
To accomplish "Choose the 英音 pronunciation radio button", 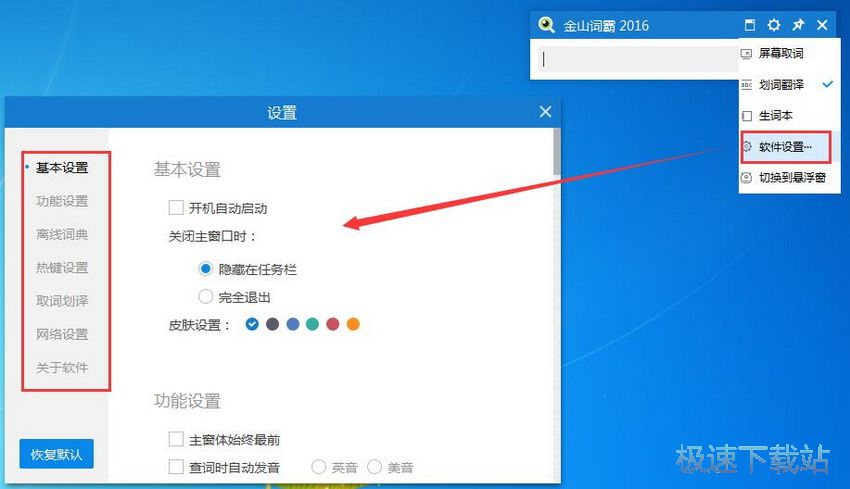I will pyautogui.click(x=319, y=467).
